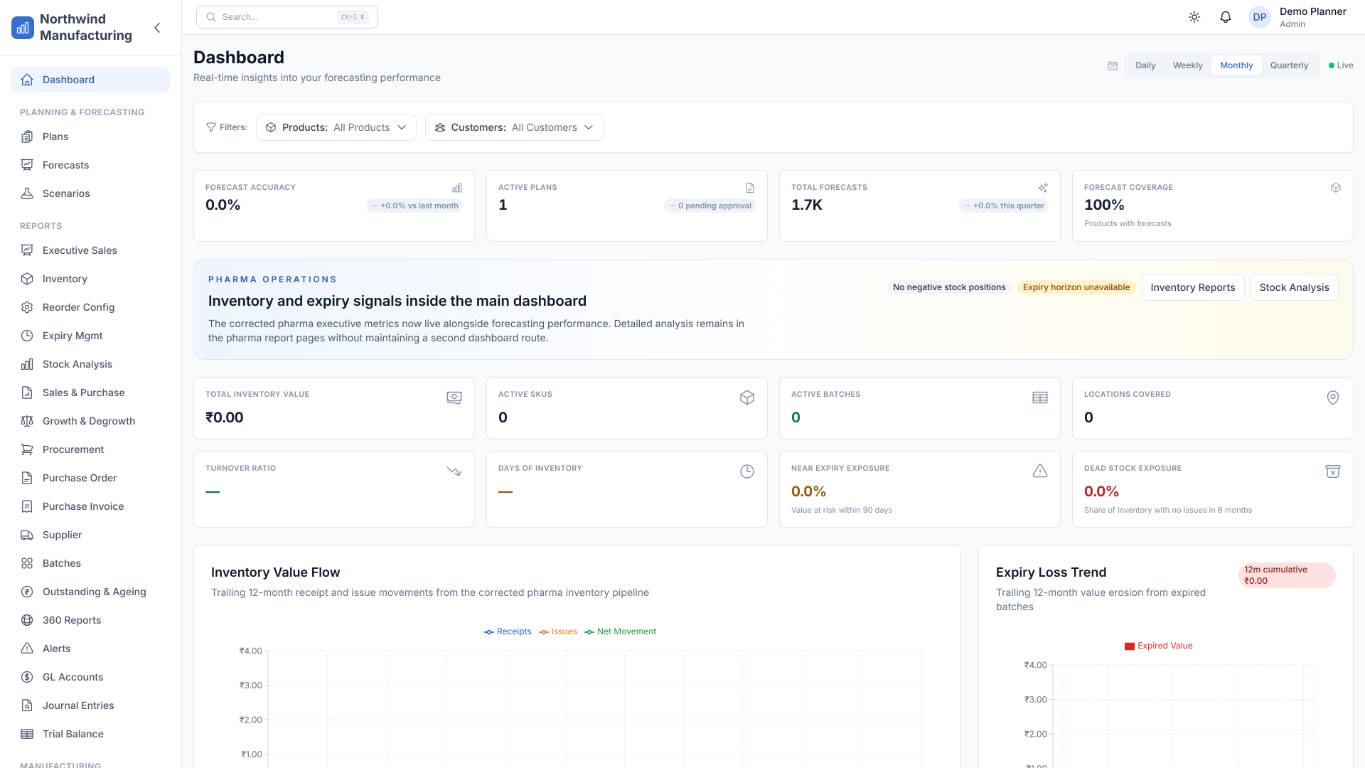Click the Reorder Config gear icon

tap(27, 307)
